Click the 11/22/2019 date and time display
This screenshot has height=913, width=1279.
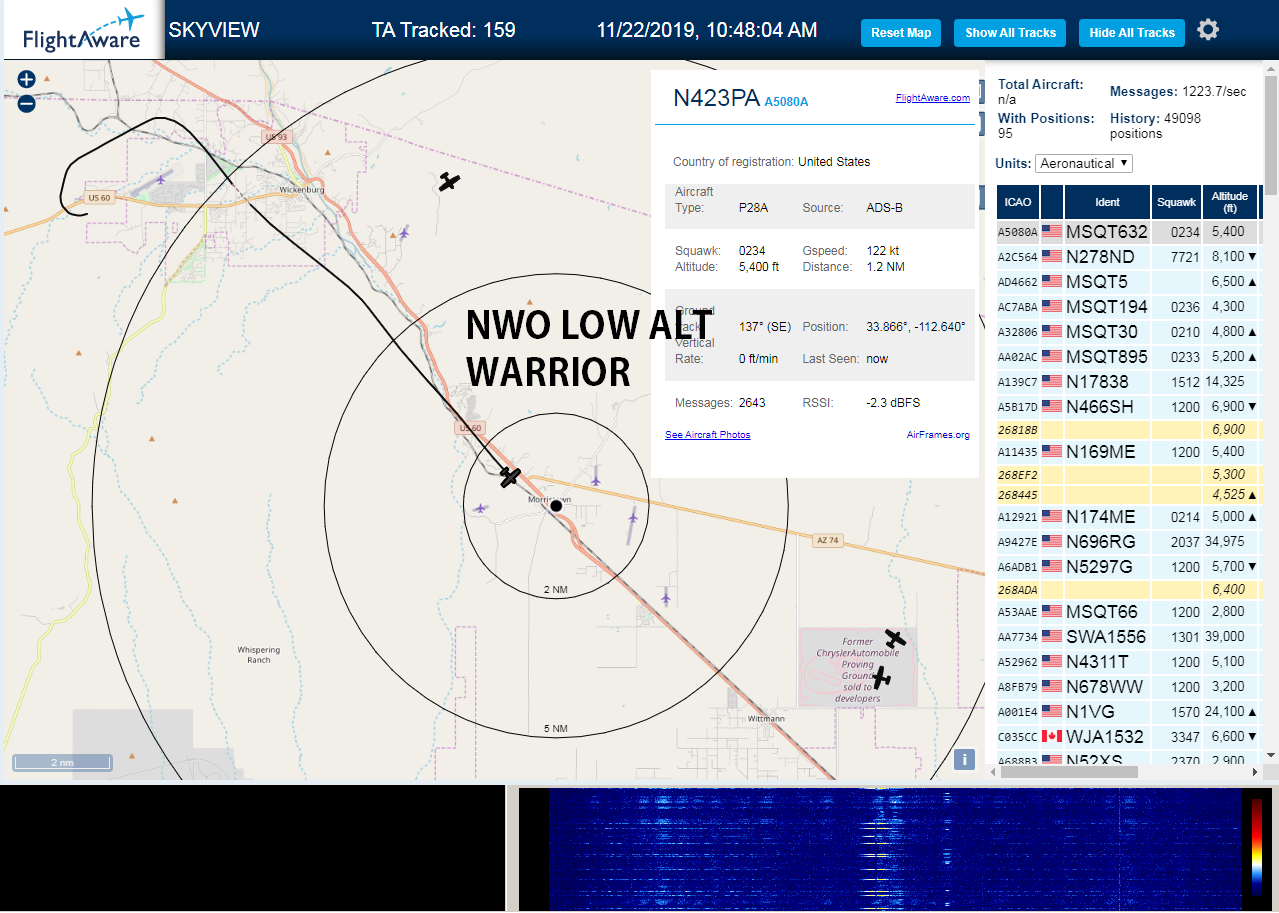coord(707,30)
